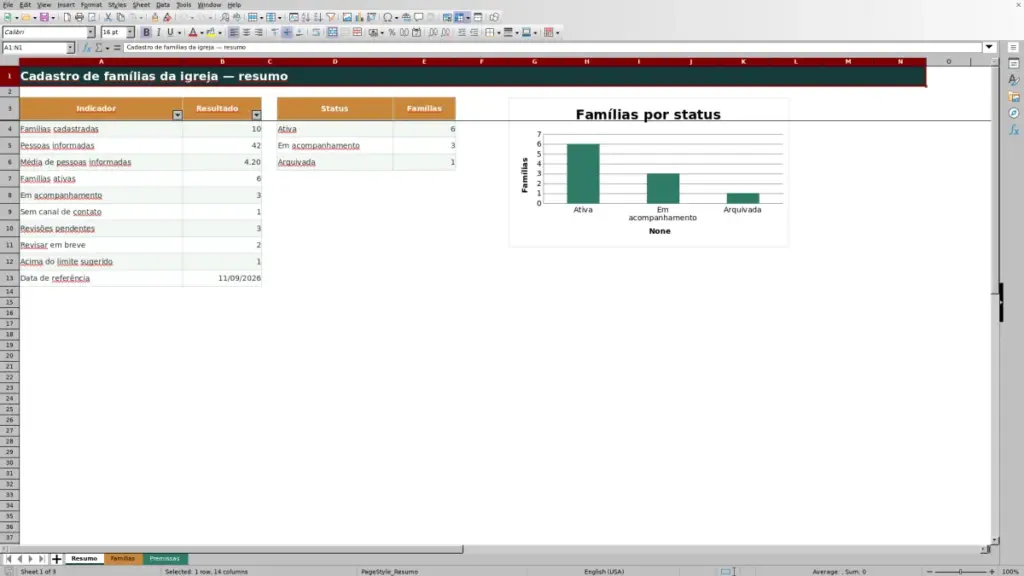Click the Merge and Center Cells icon

click(x=332, y=33)
